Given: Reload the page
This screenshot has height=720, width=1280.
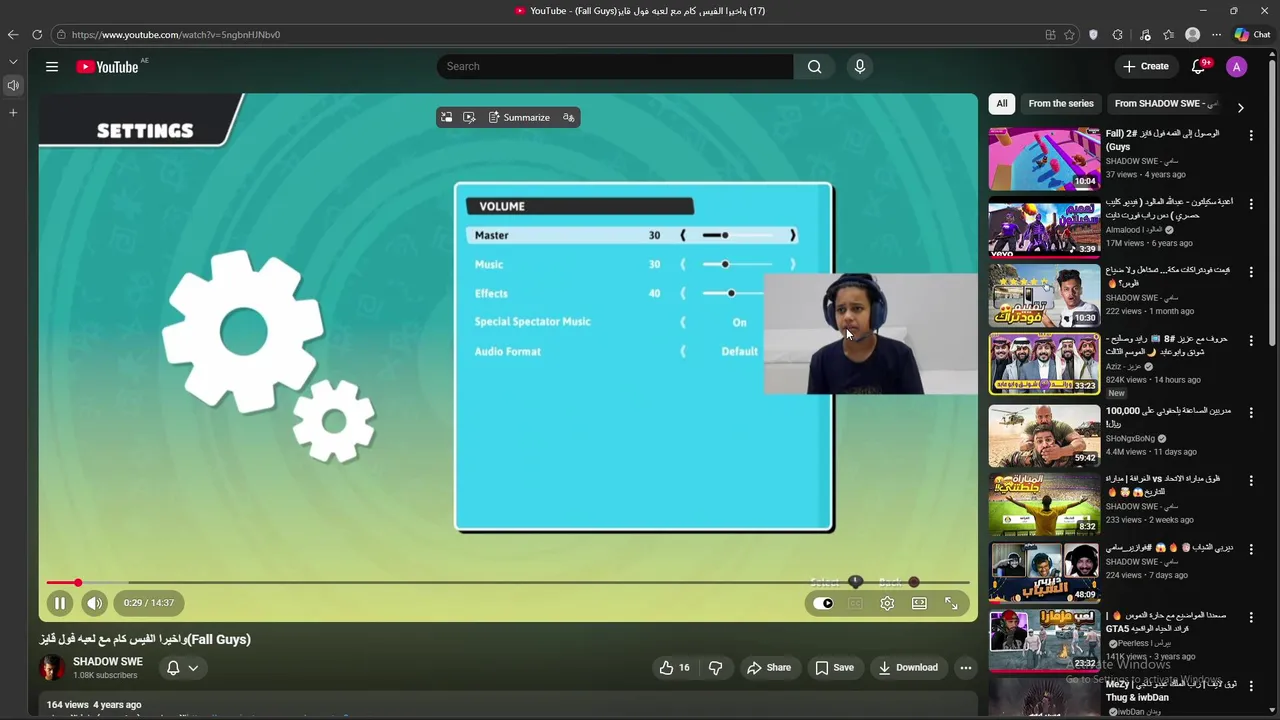Looking at the screenshot, I should click(x=37, y=34).
